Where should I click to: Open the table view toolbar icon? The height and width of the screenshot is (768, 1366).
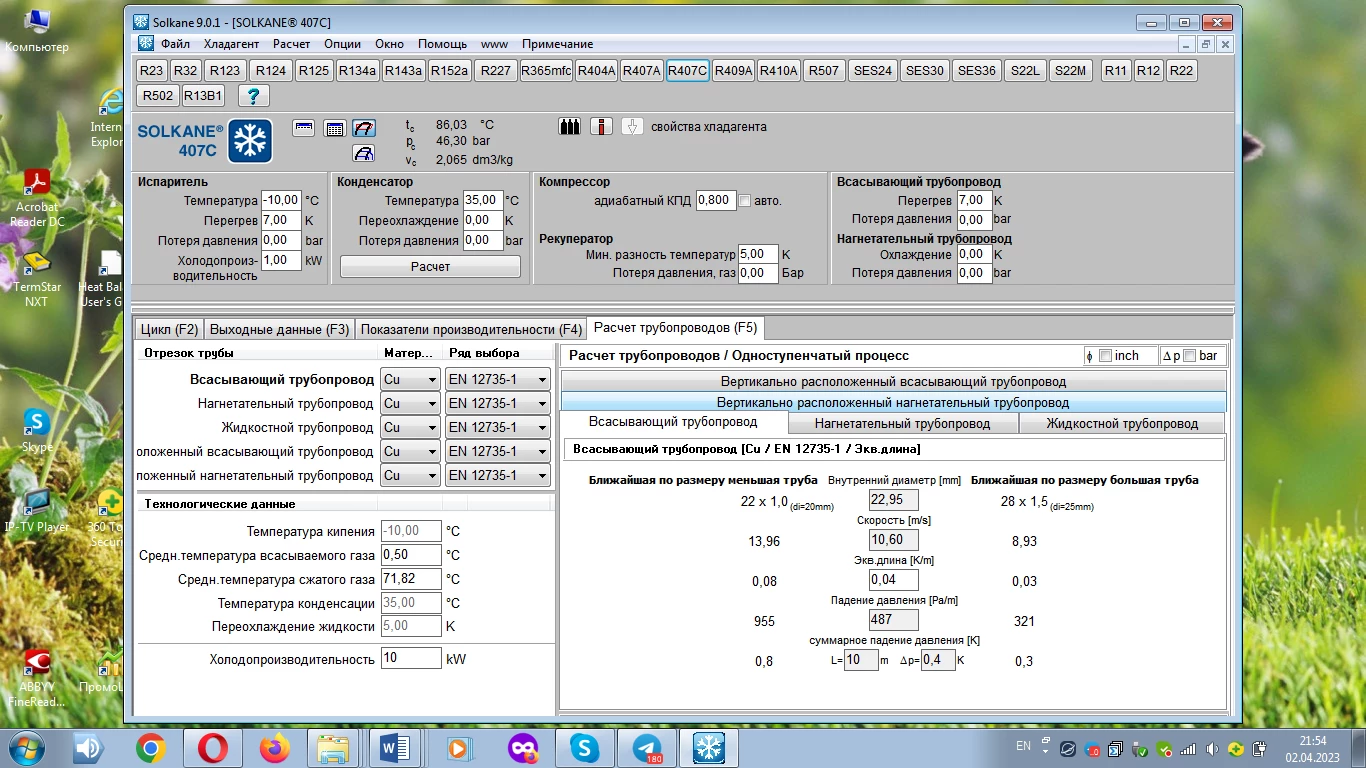(x=335, y=128)
